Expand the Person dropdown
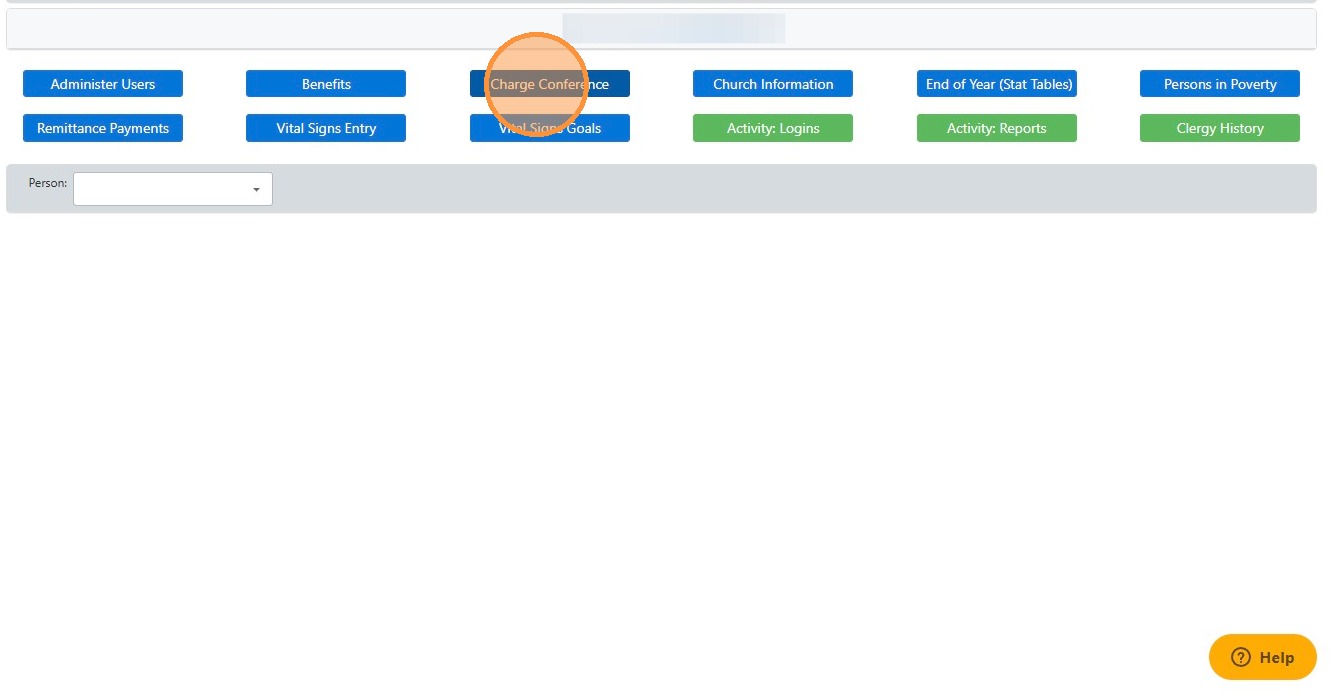This screenshot has width=1337, height=694. (173, 189)
